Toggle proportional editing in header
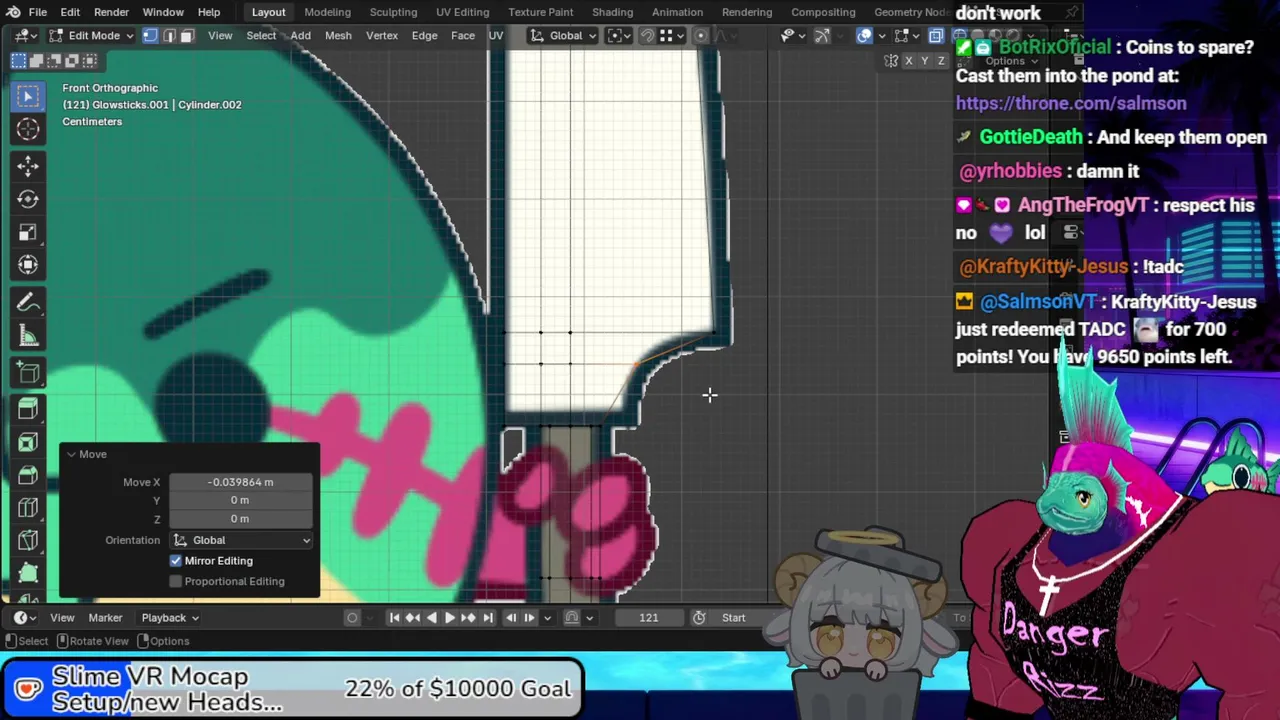The image size is (1280, 720). click(700, 35)
